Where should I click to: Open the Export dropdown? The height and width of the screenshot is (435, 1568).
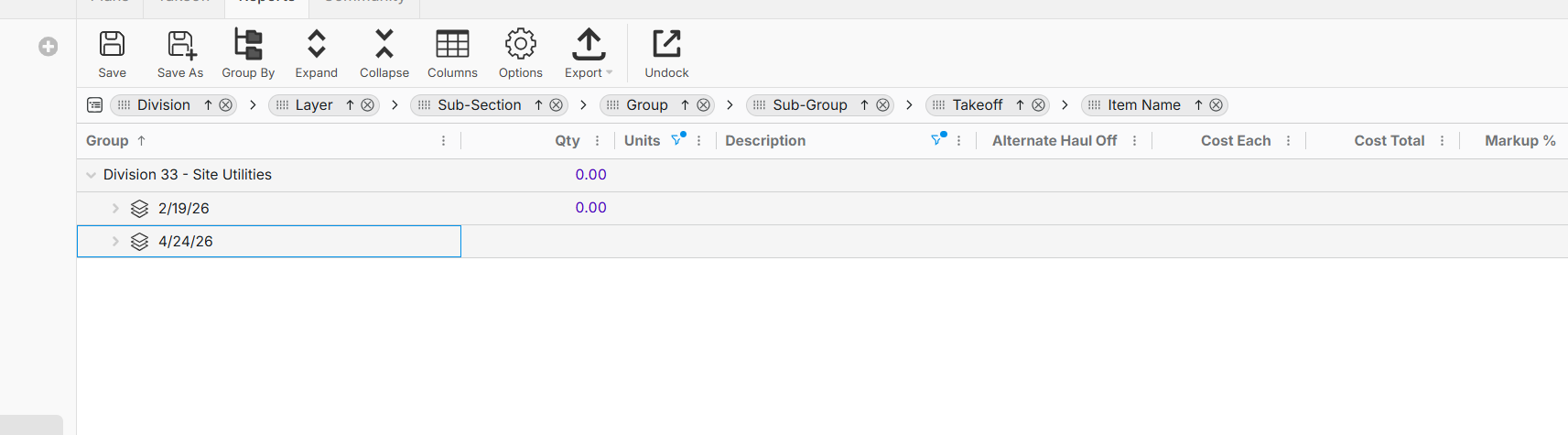(x=589, y=53)
